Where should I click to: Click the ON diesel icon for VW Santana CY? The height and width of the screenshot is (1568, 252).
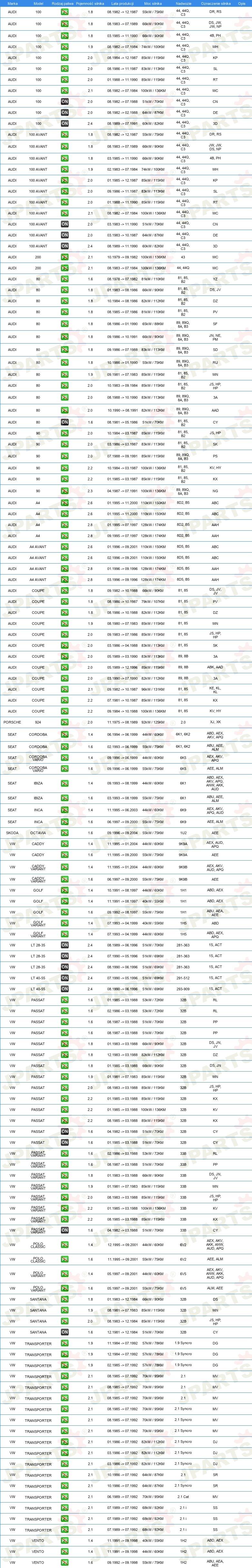coord(64,1332)
